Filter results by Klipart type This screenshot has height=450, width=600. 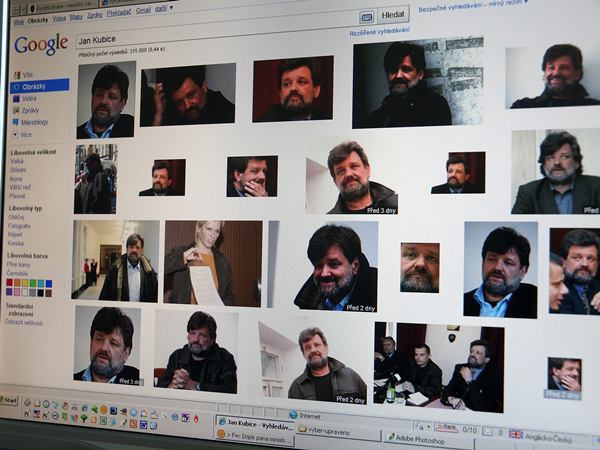pos(15,234)
